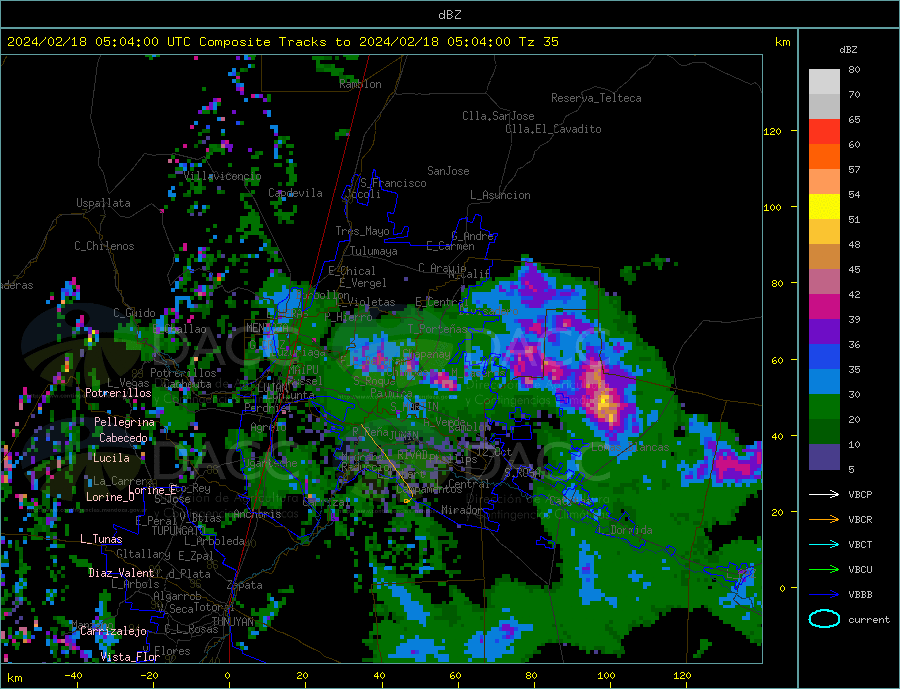Click the Clla.El_Cavadito map label
The height and width of the screenshot is (689, 900).
click(x=553, y=129)
